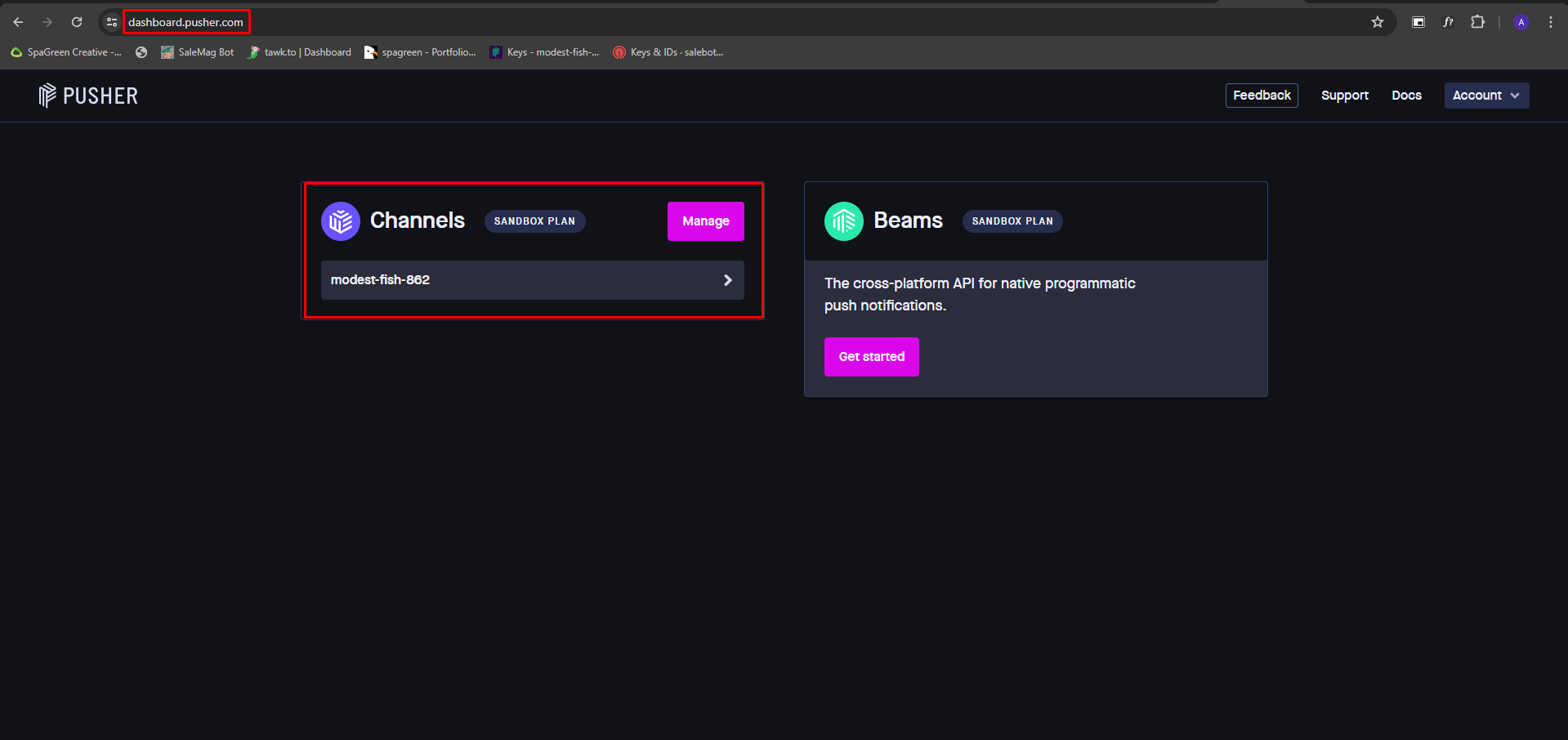Click the Beams heading
This screenshot has width=1568, height=740.
coord(908,221)
